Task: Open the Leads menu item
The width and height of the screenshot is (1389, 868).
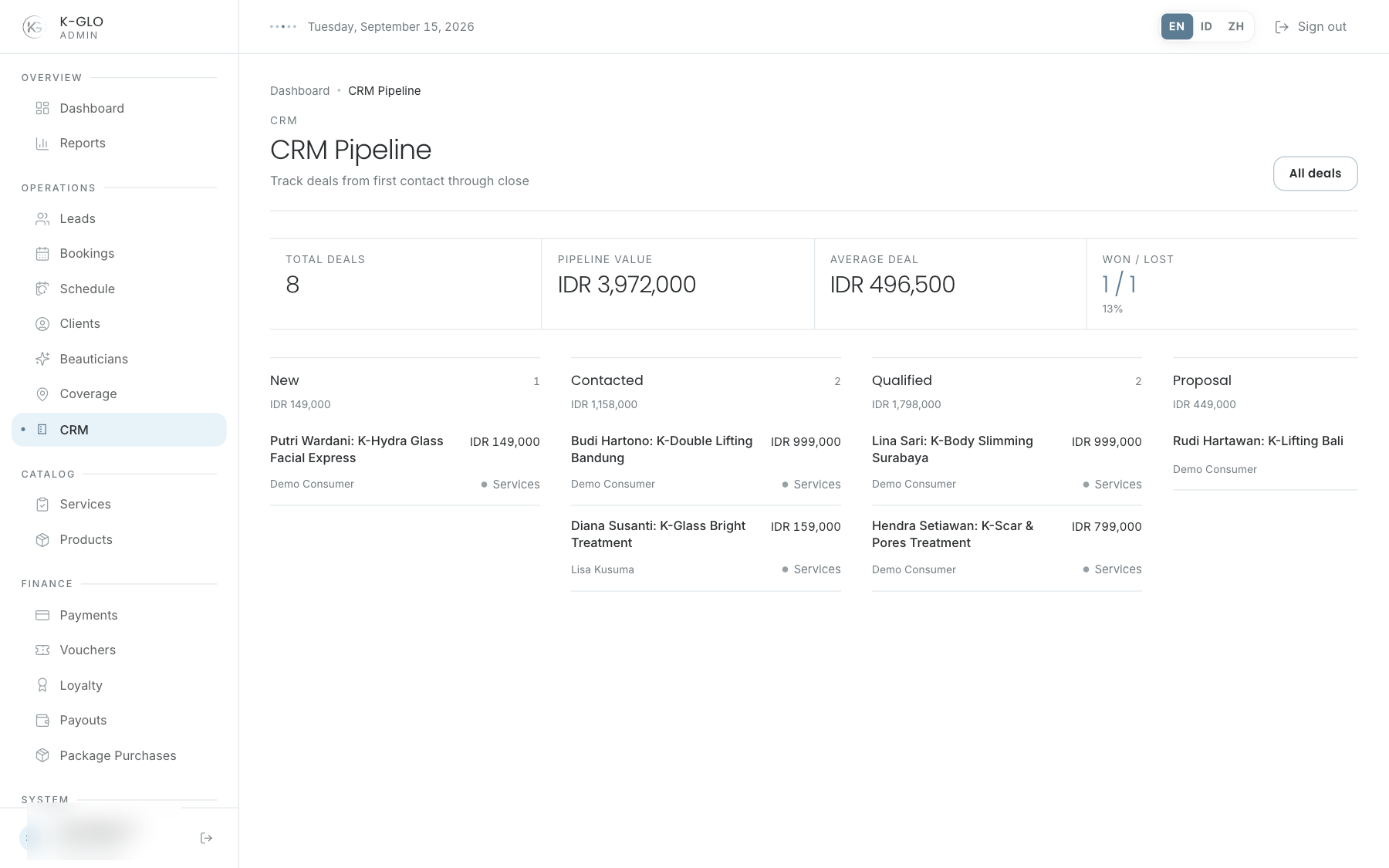Action: (x=119, y=219)
